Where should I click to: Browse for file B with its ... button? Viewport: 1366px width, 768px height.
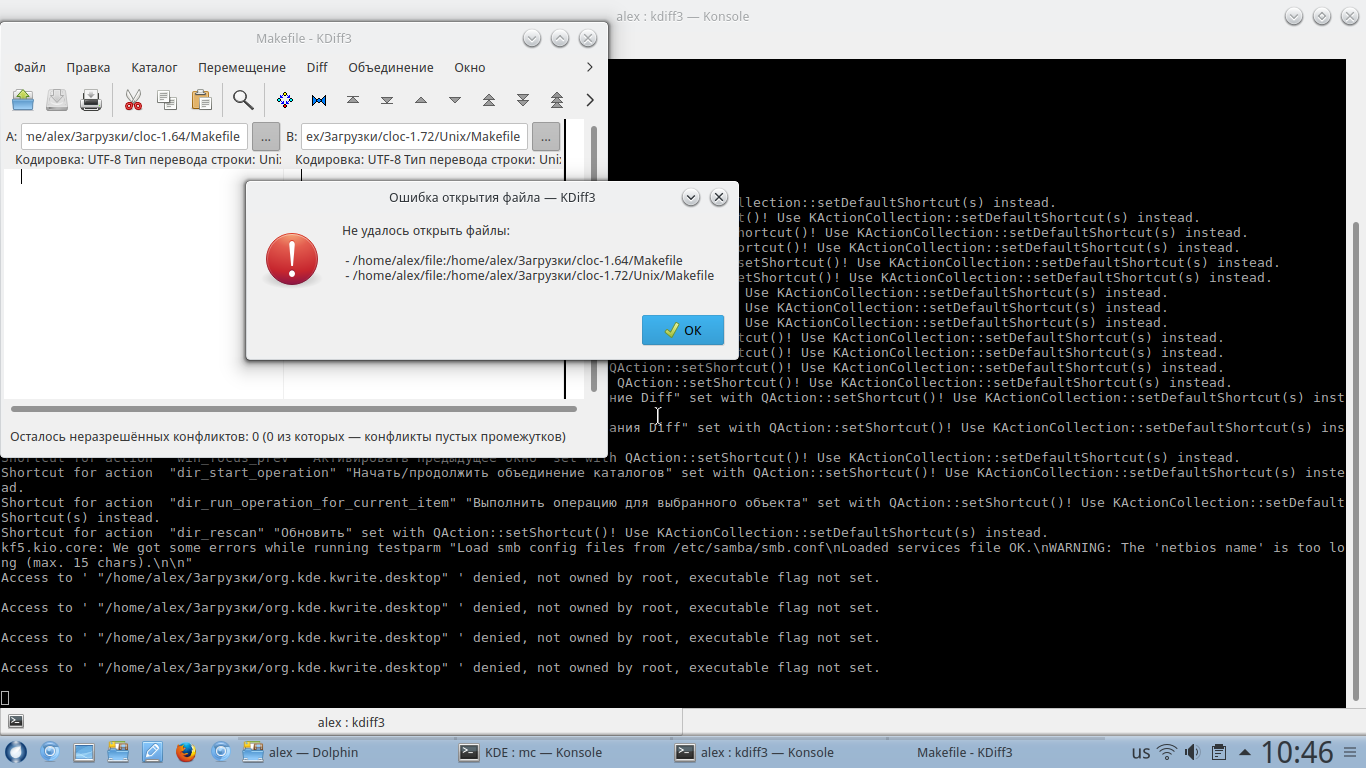pos(546,136)
